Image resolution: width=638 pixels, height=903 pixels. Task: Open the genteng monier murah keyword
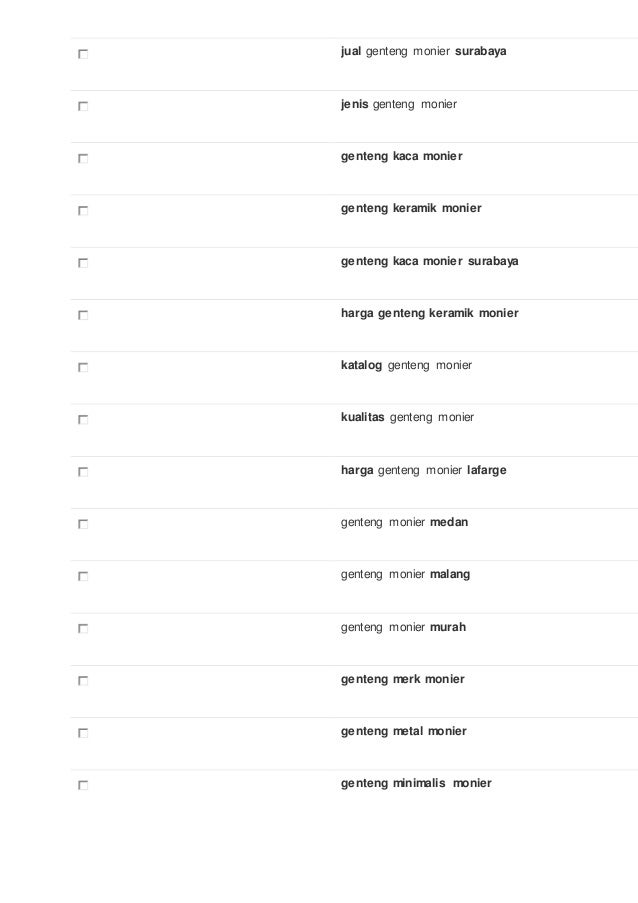(403, 627)
